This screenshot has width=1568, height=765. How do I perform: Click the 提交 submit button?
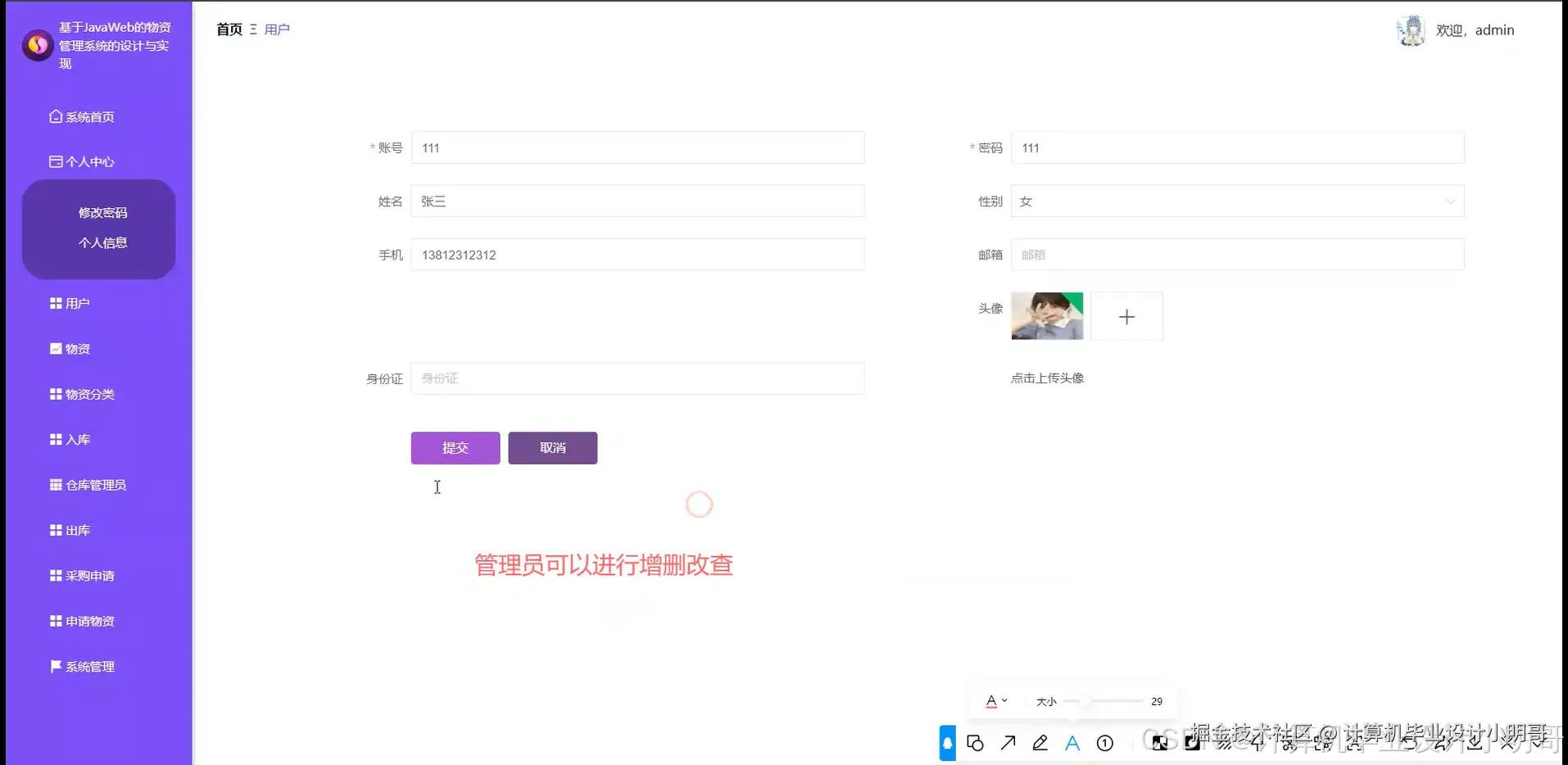coord(455,447)
